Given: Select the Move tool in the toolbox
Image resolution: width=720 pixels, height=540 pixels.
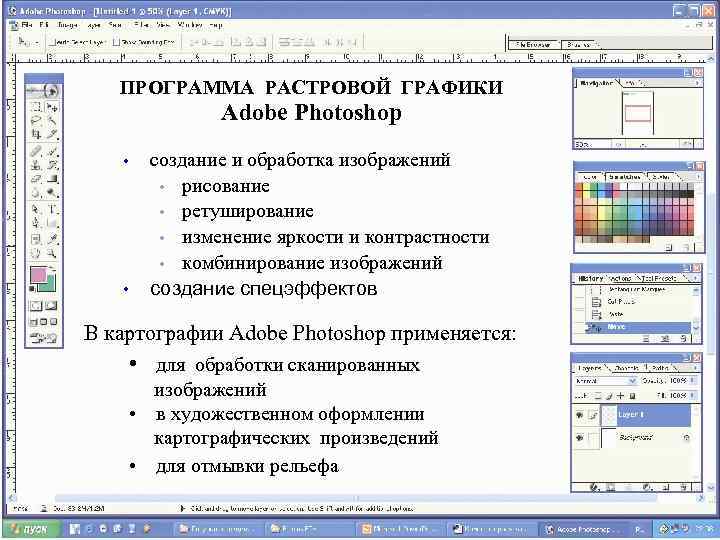Looking at the screenshot, I should [52, 107].
